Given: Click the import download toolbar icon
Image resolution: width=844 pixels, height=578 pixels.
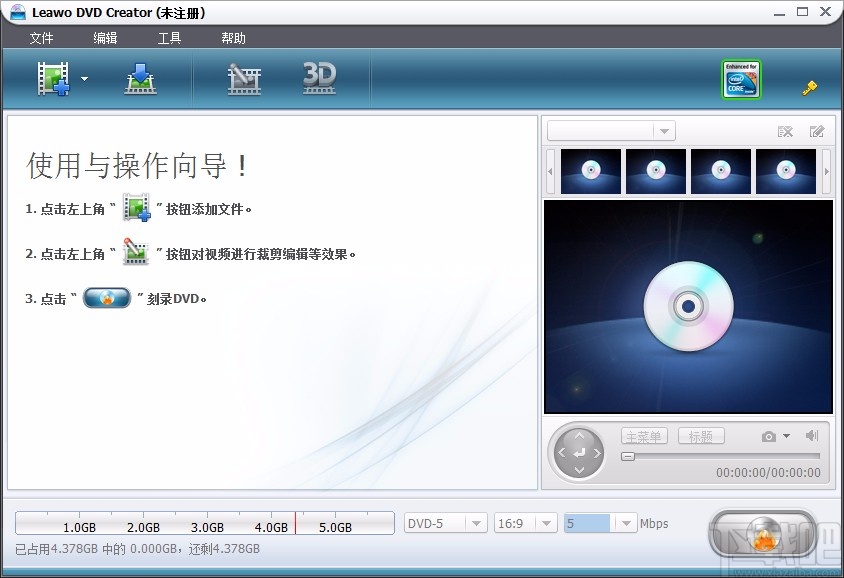Looking at the screenshot, I should [x=140, y=79].
